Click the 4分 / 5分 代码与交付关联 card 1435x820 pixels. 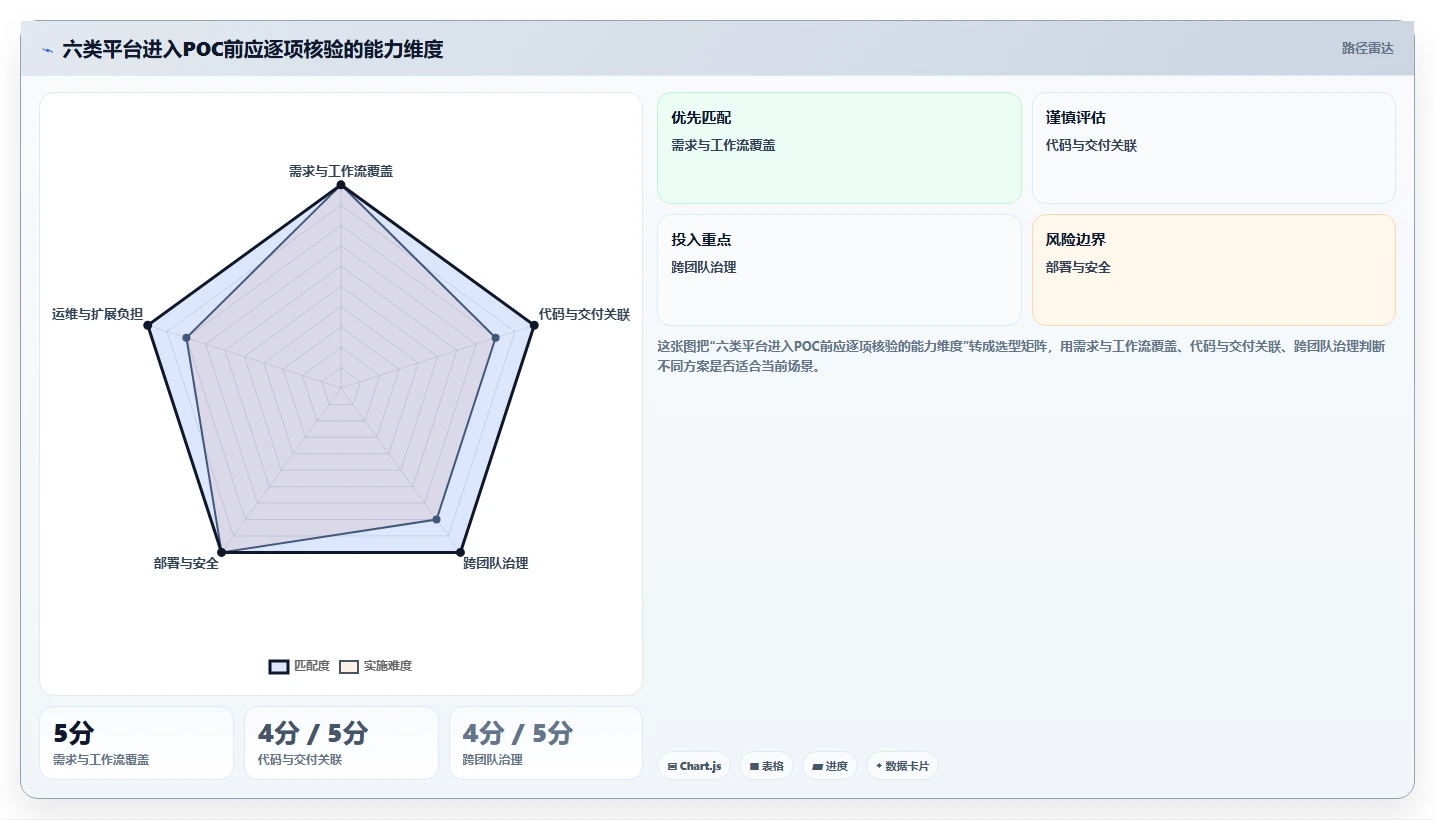[x=341, y=743]
